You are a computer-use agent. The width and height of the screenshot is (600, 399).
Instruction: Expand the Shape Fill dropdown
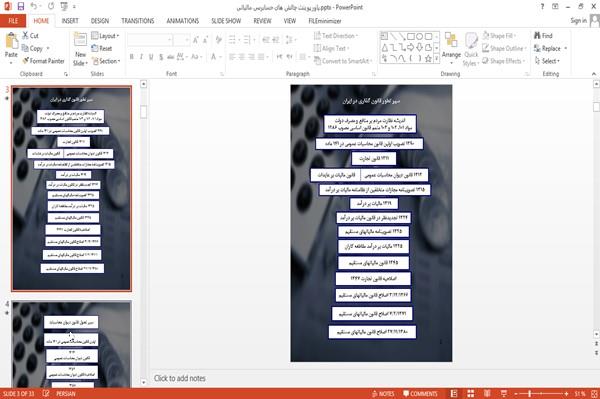point(499,36)
